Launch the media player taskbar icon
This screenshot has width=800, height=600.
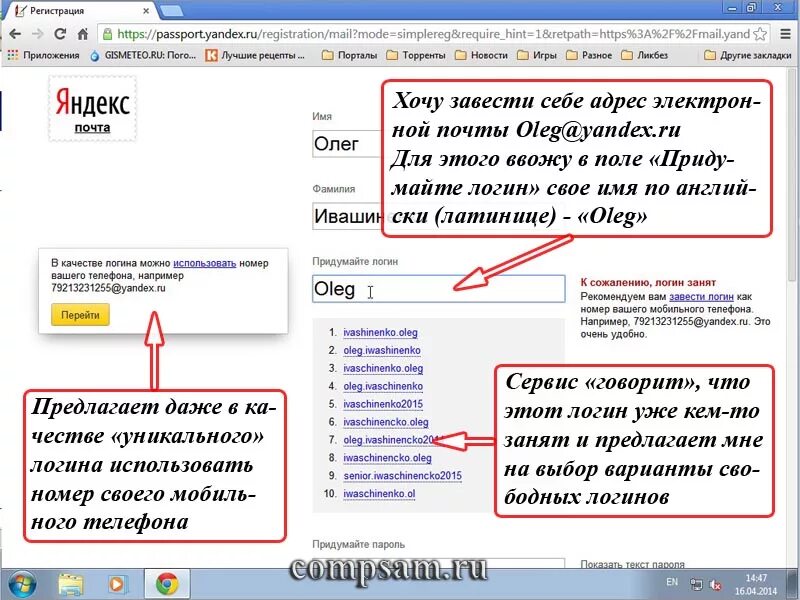(117, 585)
